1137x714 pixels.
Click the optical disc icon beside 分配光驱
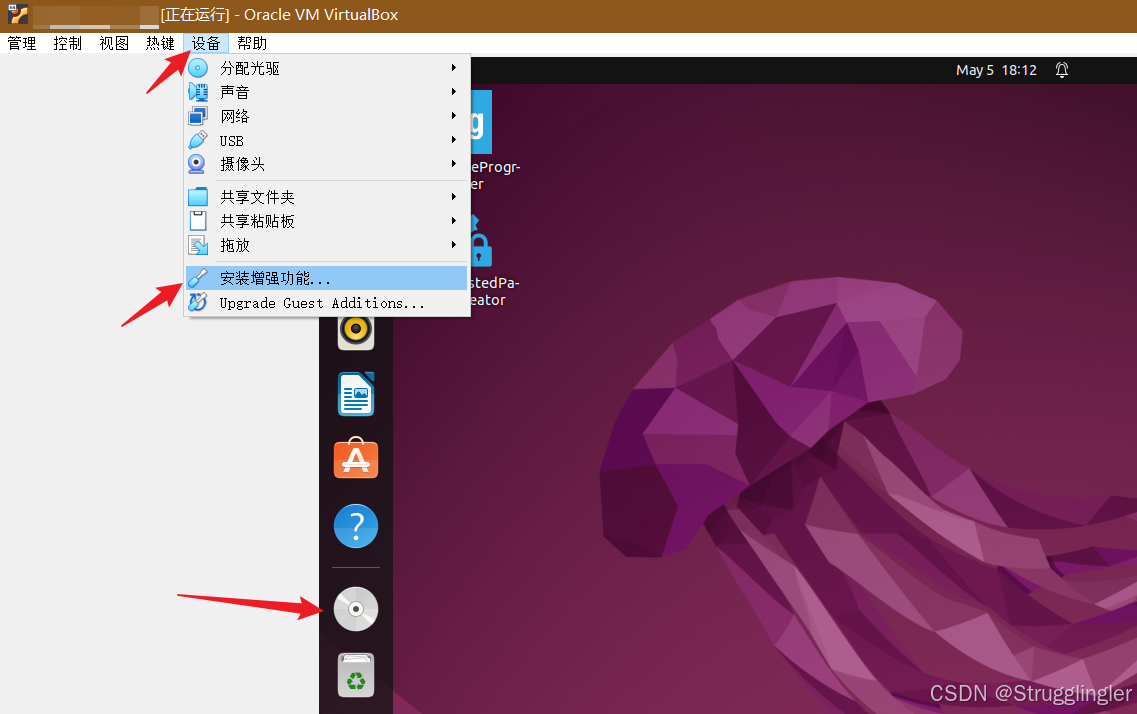pos(198,68)
